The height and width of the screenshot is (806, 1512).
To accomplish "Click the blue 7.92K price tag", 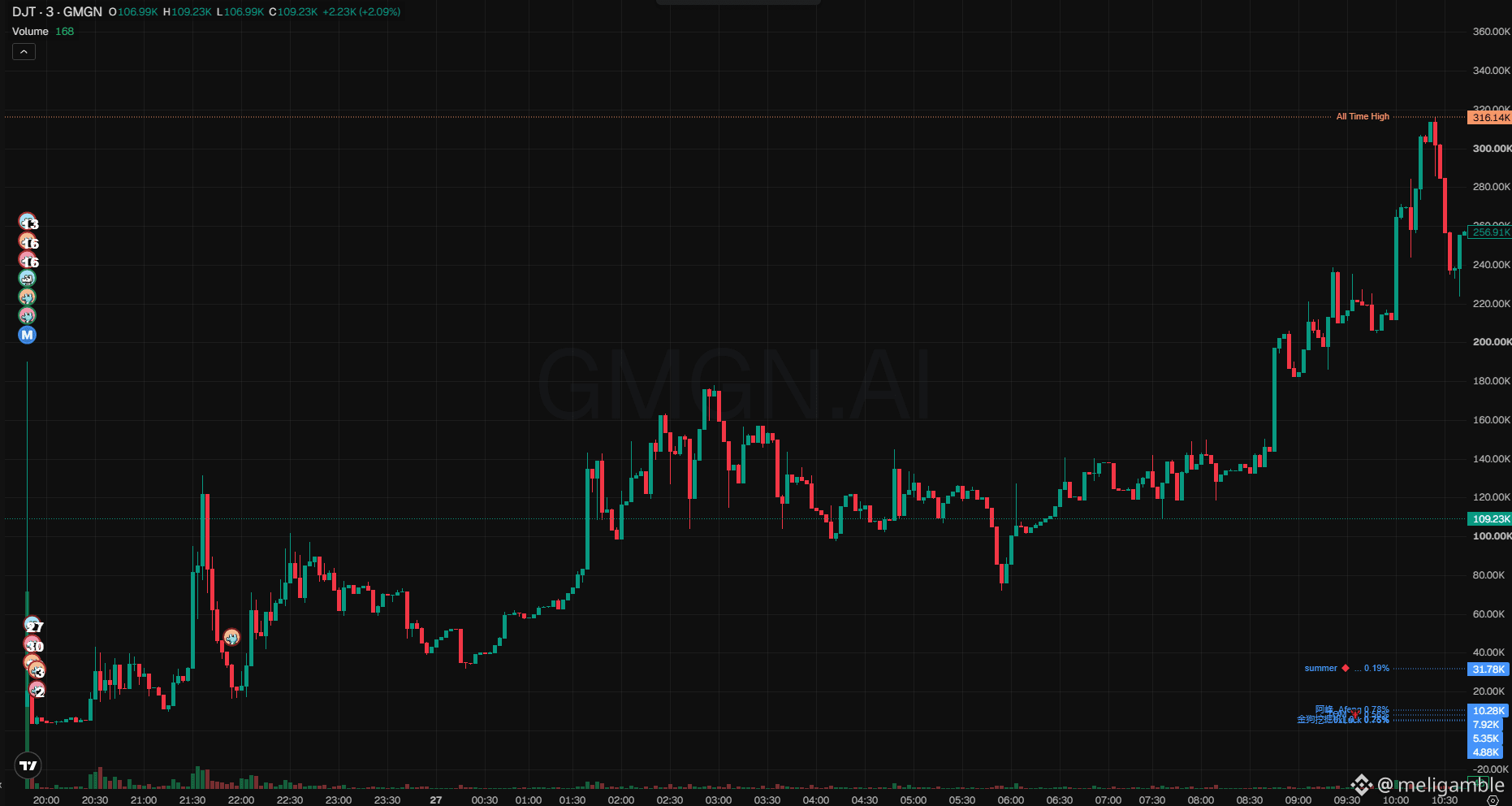I will pyautogui.click(x=1486, y=725).
